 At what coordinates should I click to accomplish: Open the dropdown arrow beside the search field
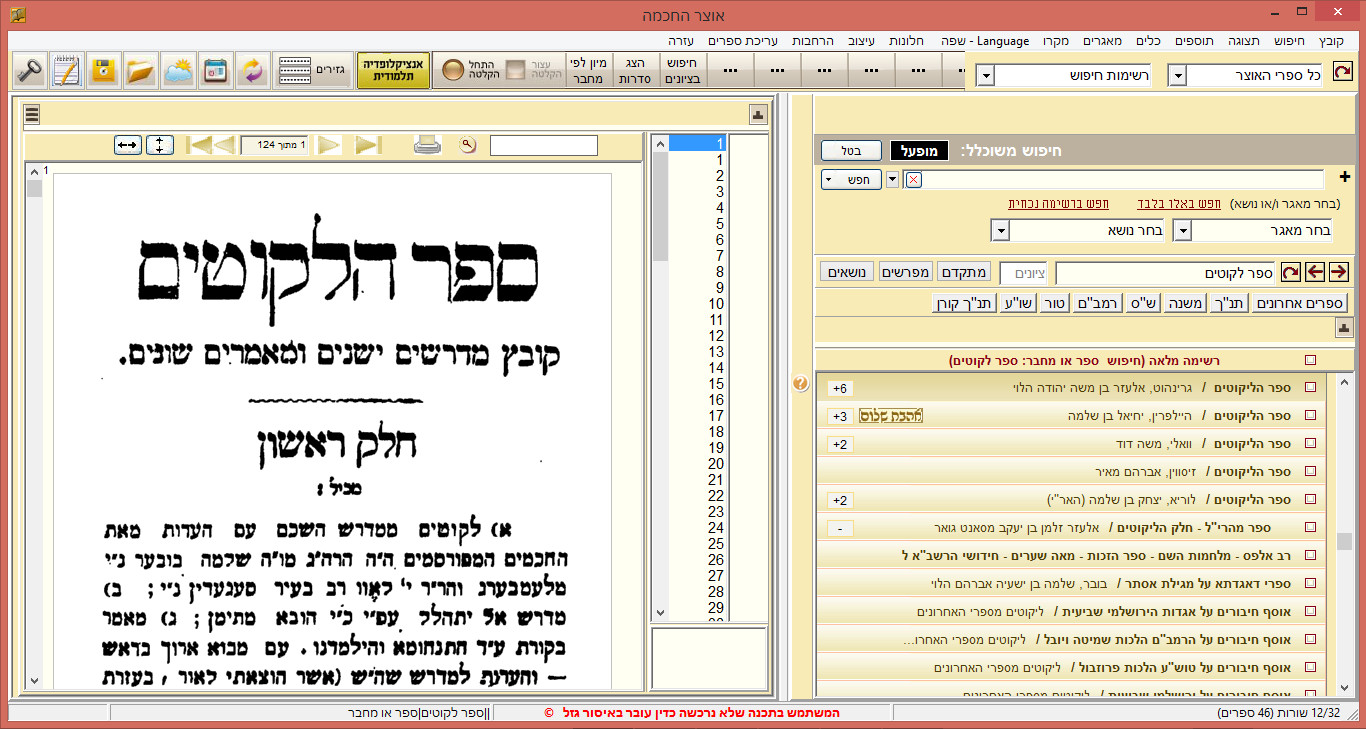tap(893, 180)
